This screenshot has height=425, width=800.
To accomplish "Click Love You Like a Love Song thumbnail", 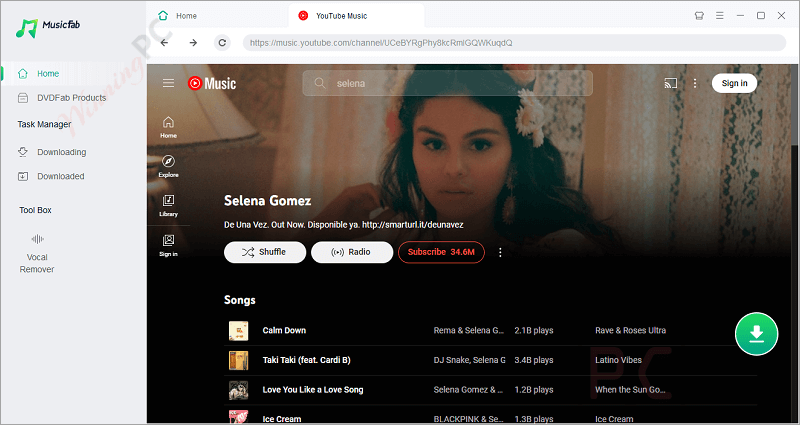I will tap(238, 390).
